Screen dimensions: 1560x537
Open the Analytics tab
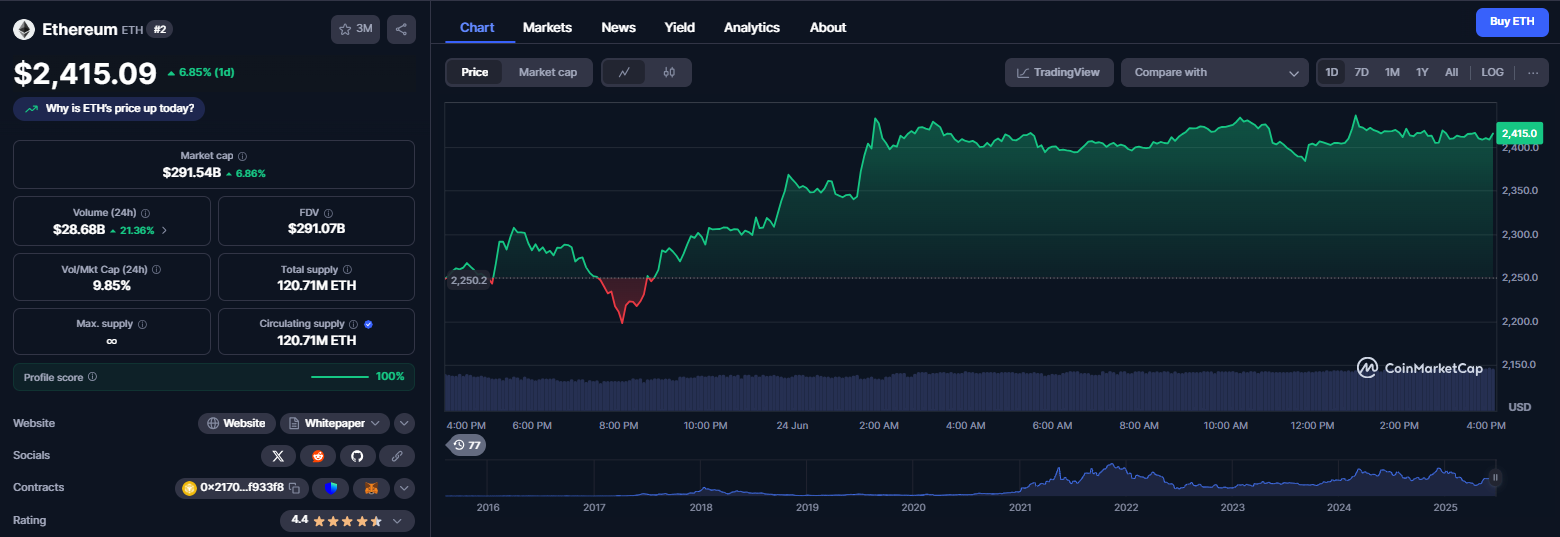pos(752,27)
